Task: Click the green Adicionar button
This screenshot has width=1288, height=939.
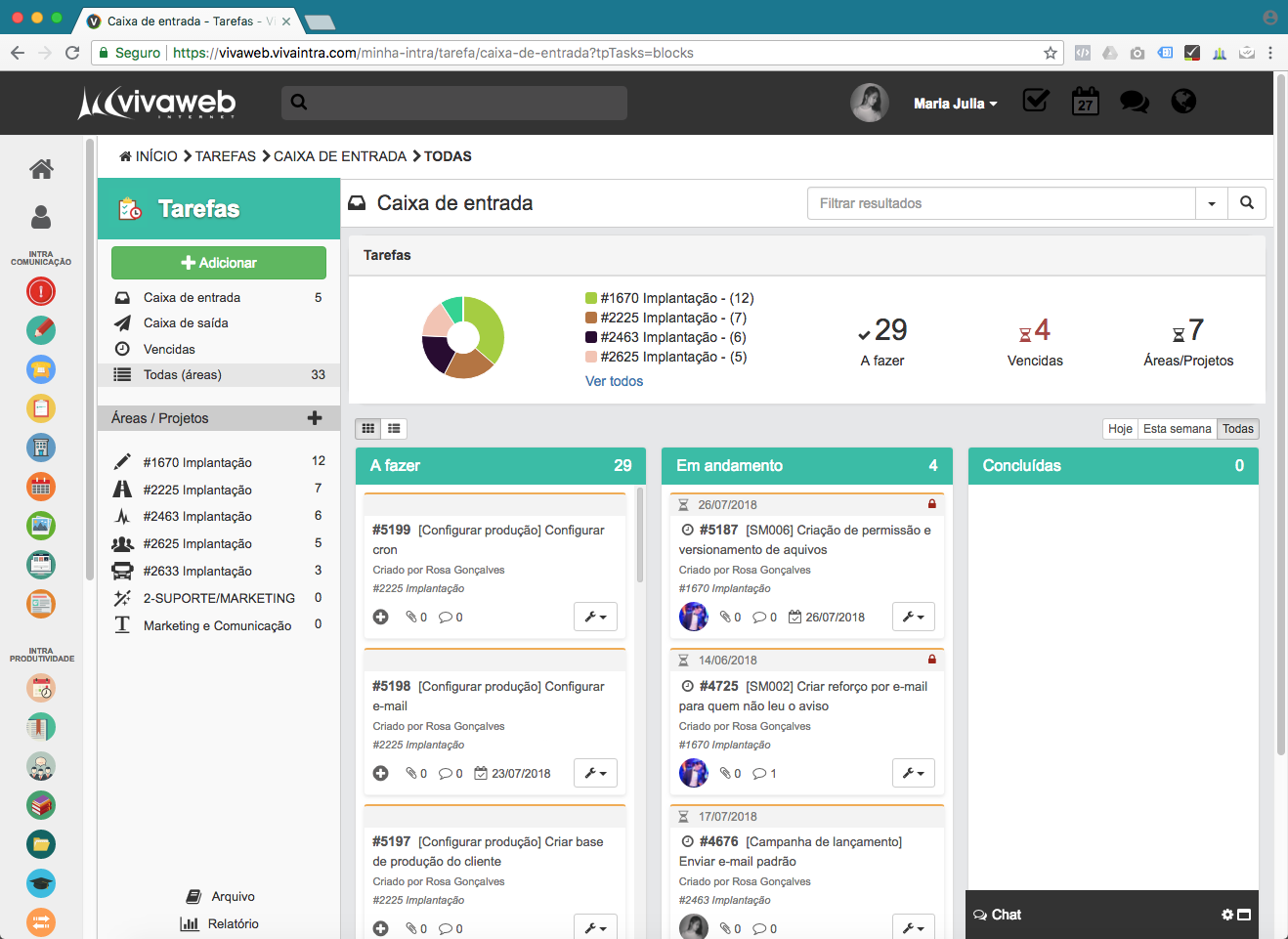Action: click(x=219, y=263)
